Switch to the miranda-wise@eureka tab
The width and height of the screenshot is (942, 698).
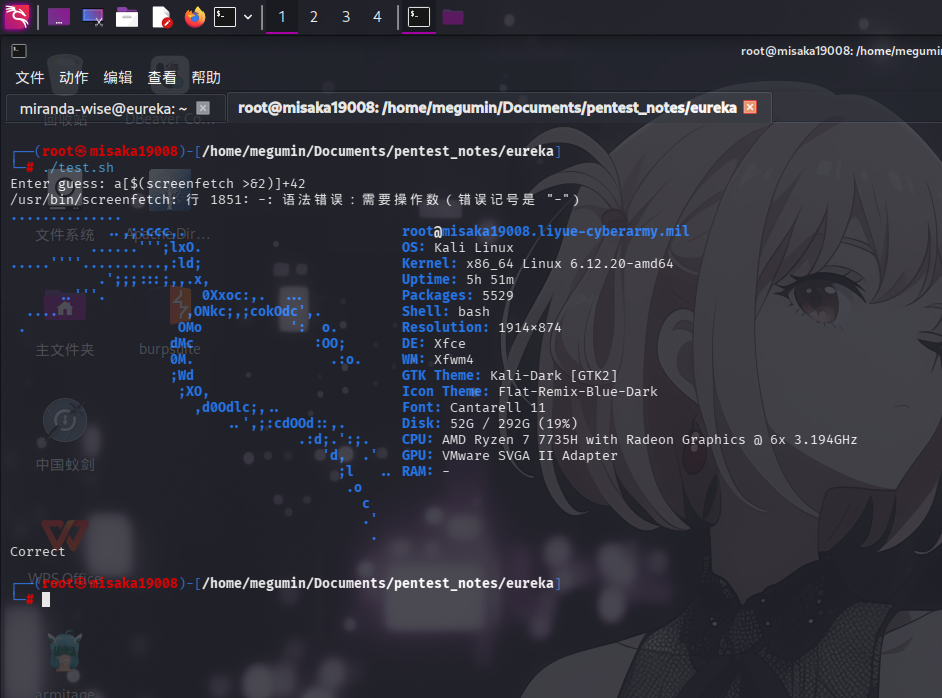tap(103, 109)
